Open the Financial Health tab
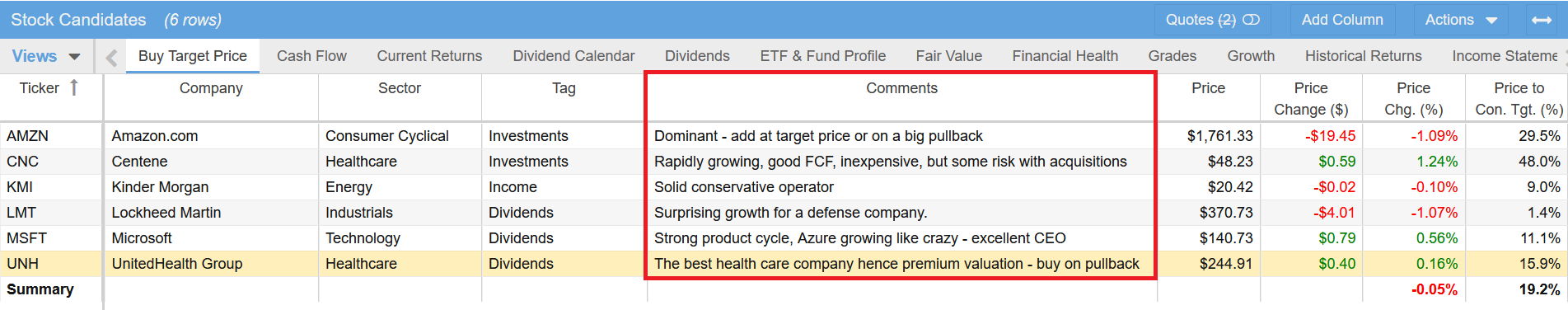Image resolution: width=1568 pixels, height=310 pixels. (1065, 56)
